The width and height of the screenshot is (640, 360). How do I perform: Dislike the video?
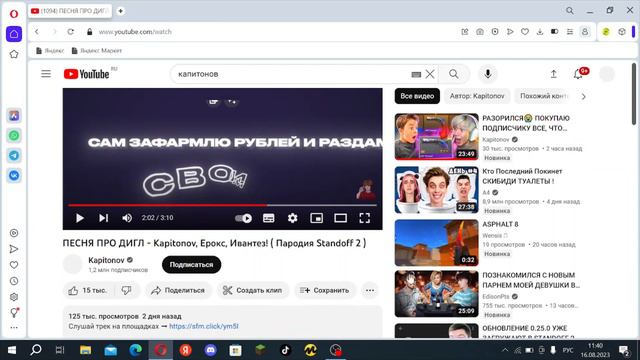126,290
